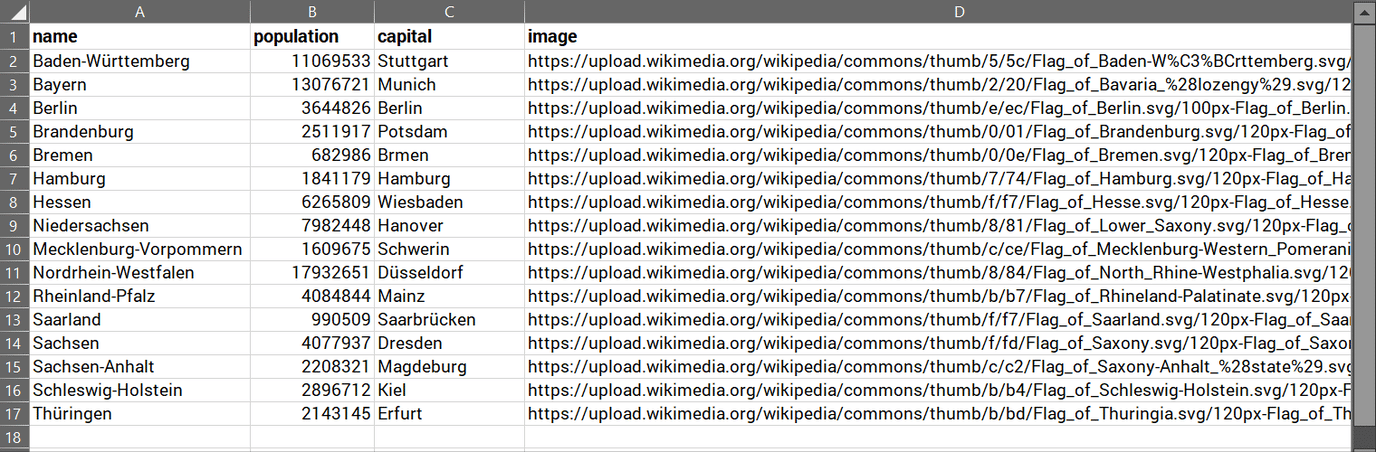Open the Flag_of_Hamburg URL cell

(x=938, y=179)
